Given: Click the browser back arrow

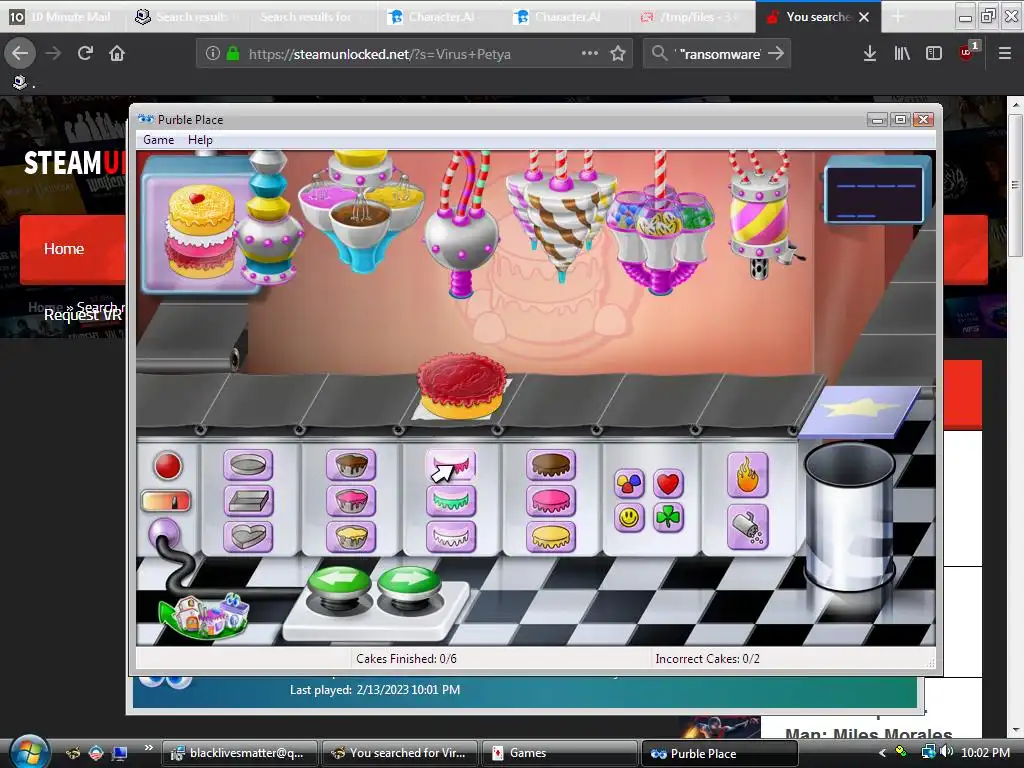Looking at the screenshot, I should pos(20,54).
